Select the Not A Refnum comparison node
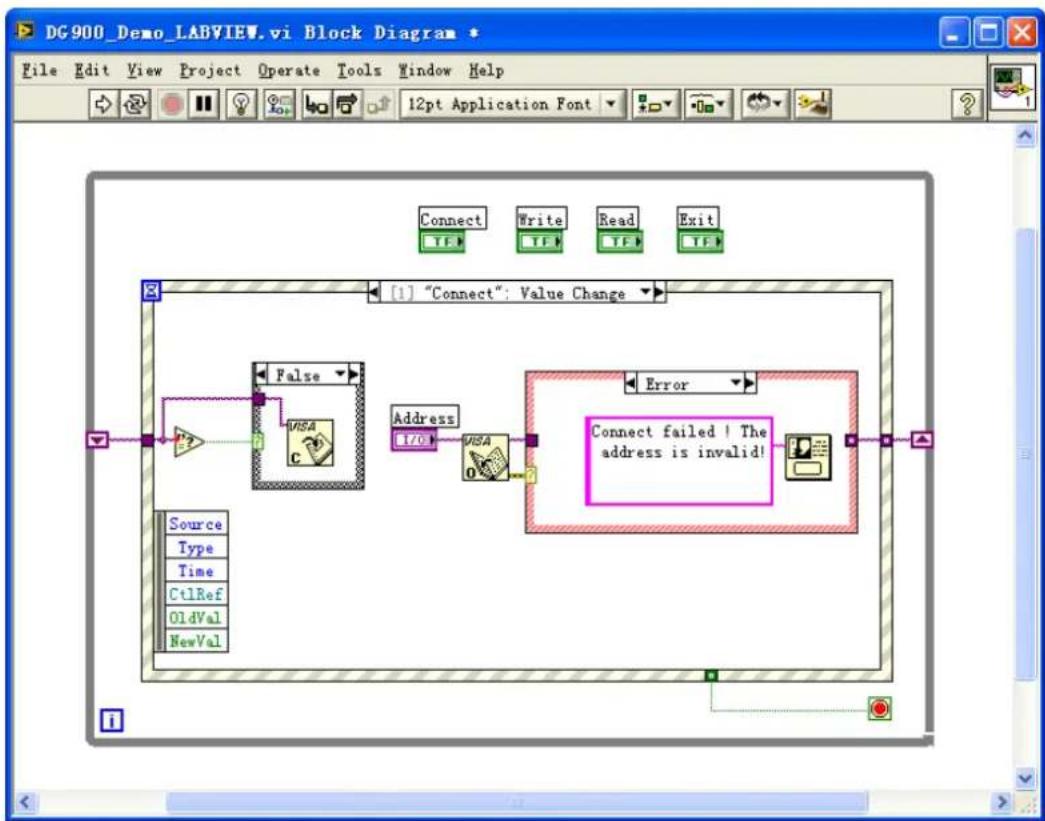 [x=189, y=441]
